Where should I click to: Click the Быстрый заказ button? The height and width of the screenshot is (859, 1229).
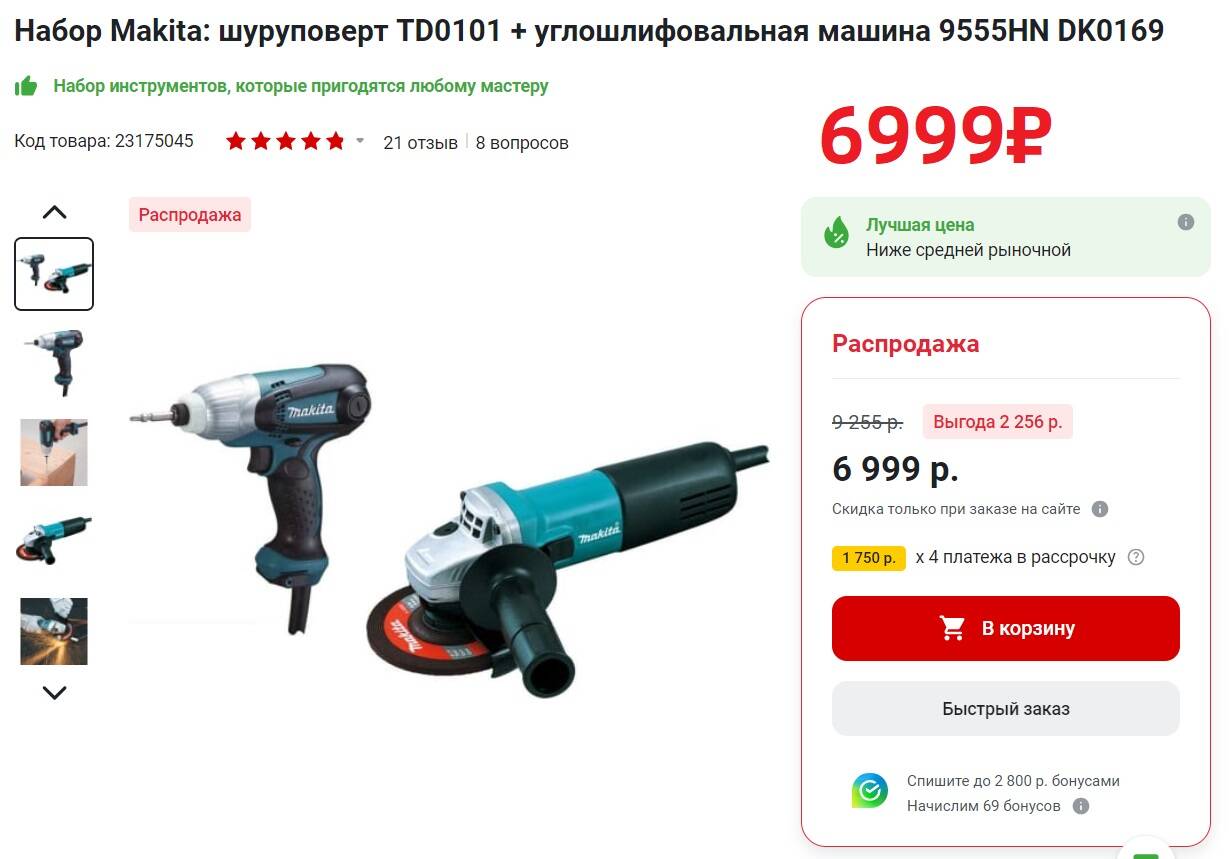click(x=1006, y=709)
